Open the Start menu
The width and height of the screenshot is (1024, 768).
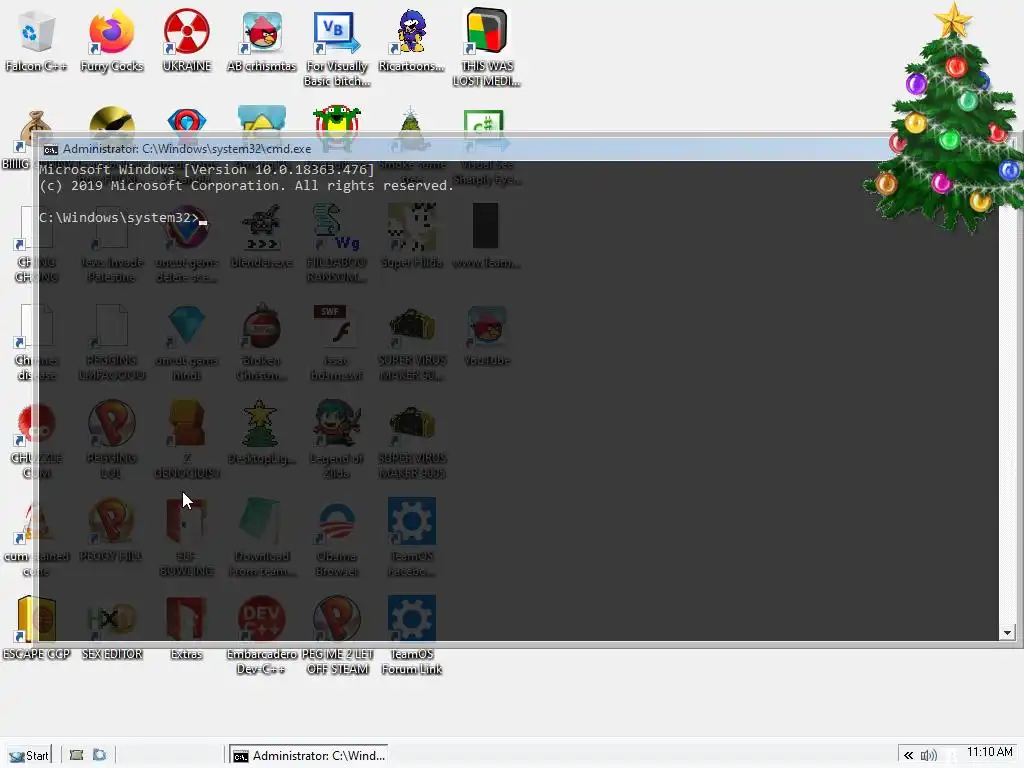[x=29, y=755]
